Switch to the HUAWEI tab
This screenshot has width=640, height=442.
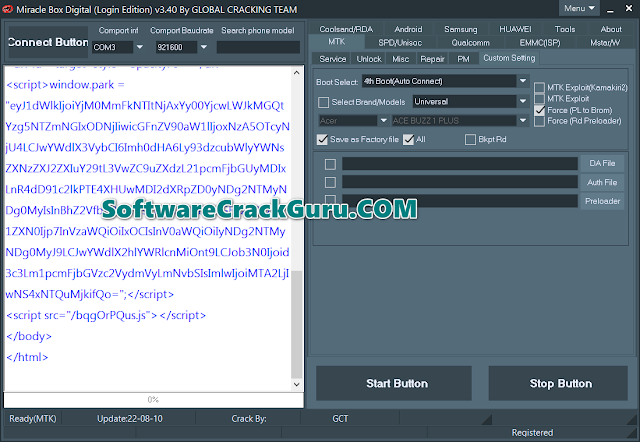coord(515,29)
